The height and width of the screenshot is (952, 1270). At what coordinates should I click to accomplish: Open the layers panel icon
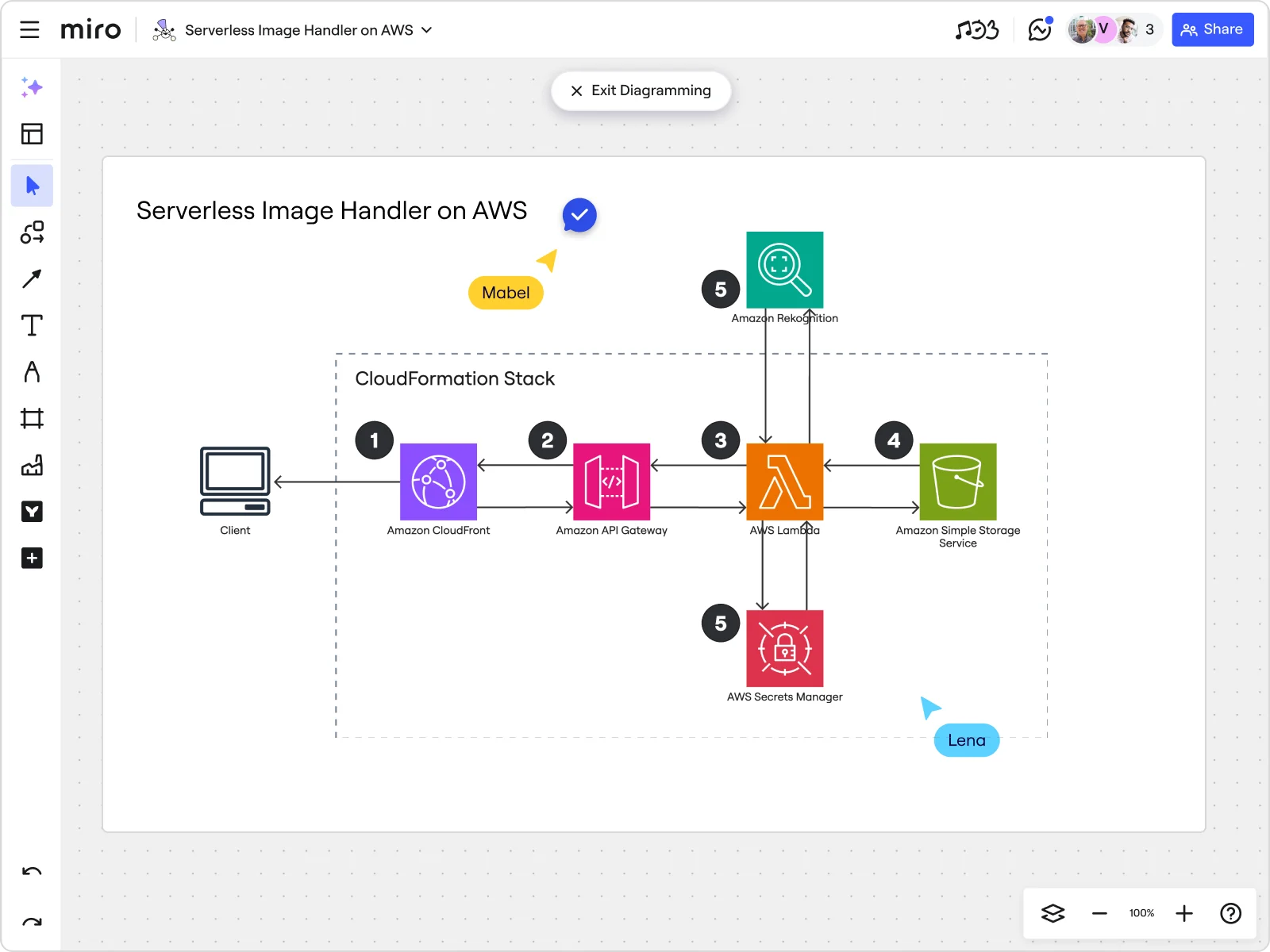coord(1053,913)
